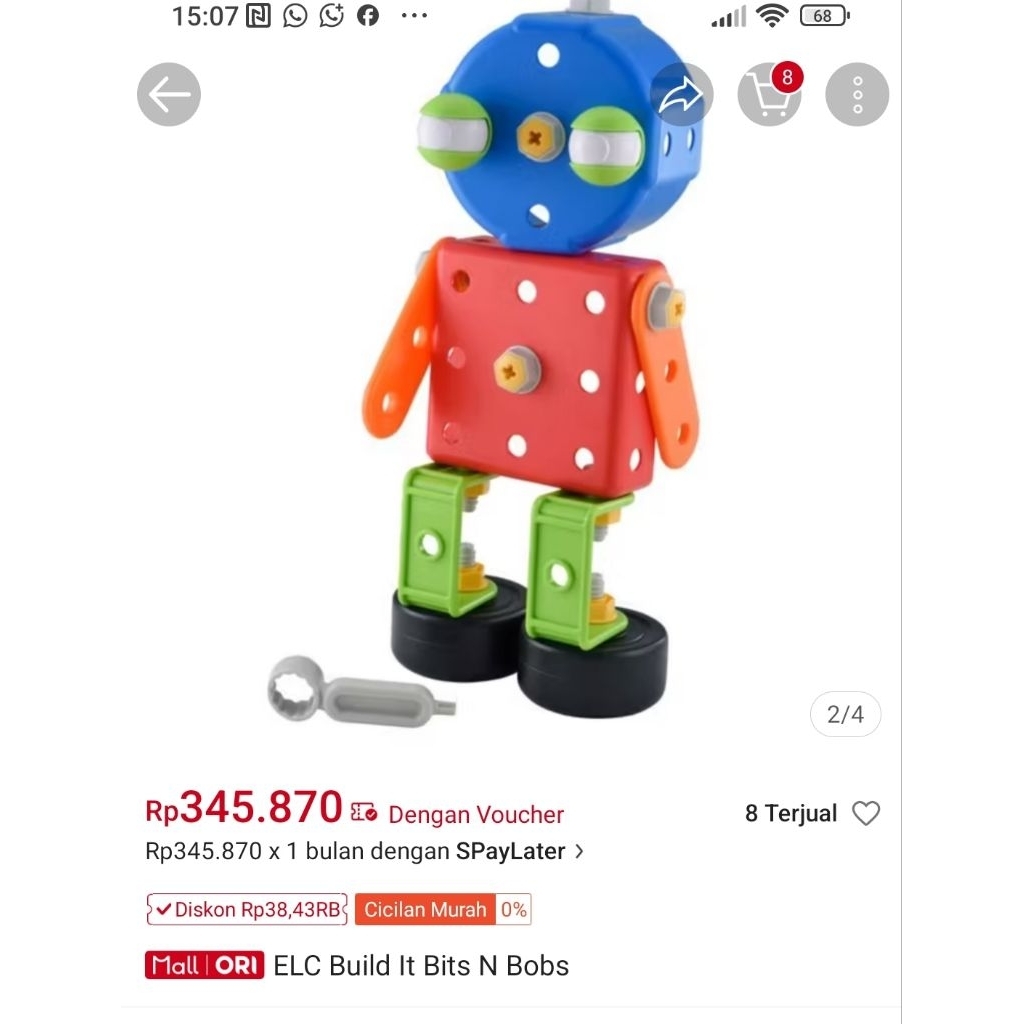Viewport: 1024px width, 1024px height.
Task: Share this product via arrow icon
Action: point(681,95)
